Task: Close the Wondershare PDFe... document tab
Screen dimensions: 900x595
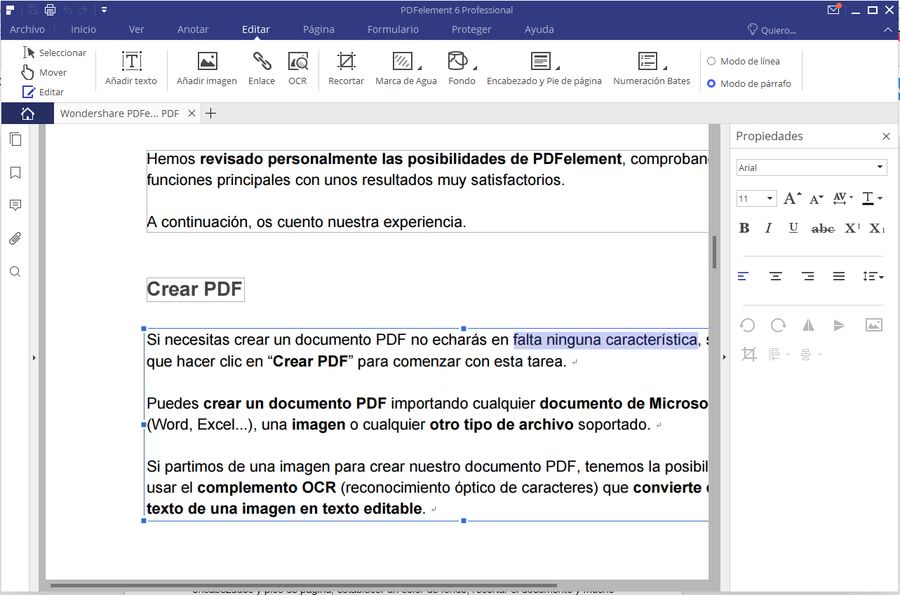Action: tap(192, 114)
